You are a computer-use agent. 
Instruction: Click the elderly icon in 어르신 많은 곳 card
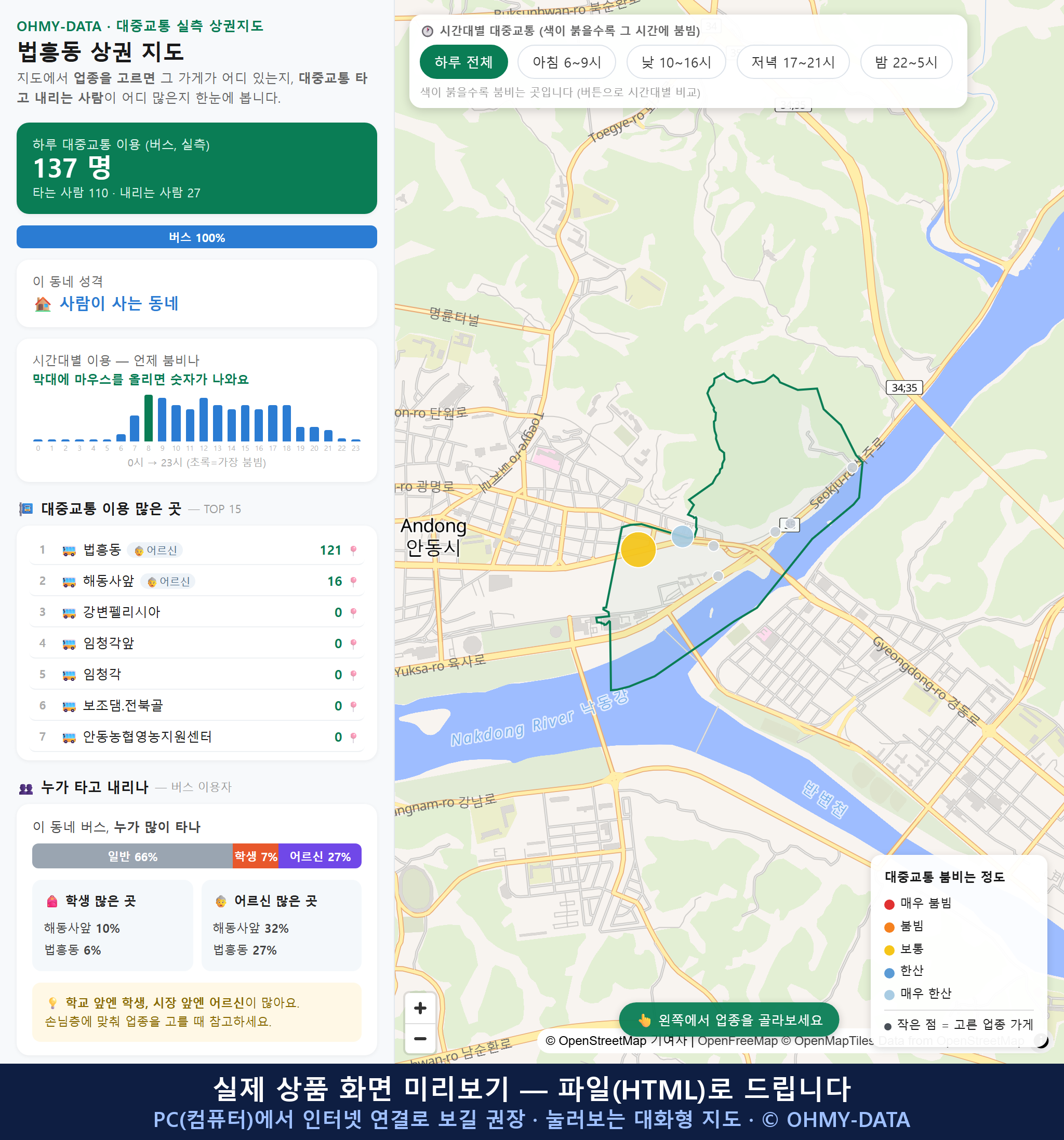coord(221,901)
